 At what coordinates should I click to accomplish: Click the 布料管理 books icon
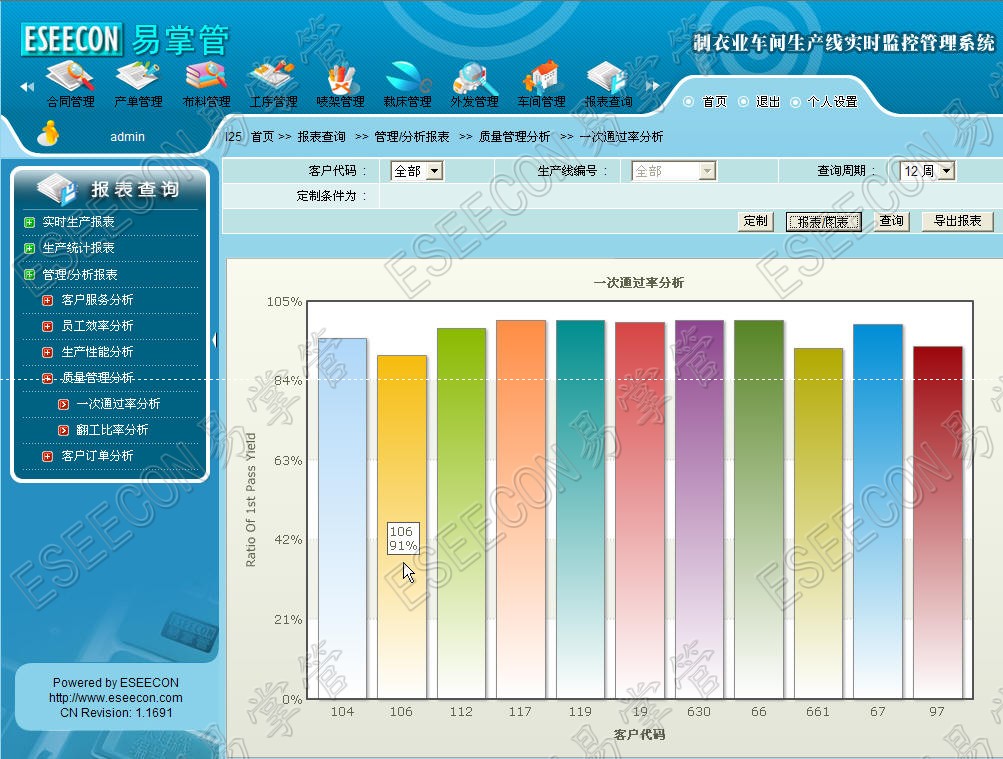[x=206, y=77]
